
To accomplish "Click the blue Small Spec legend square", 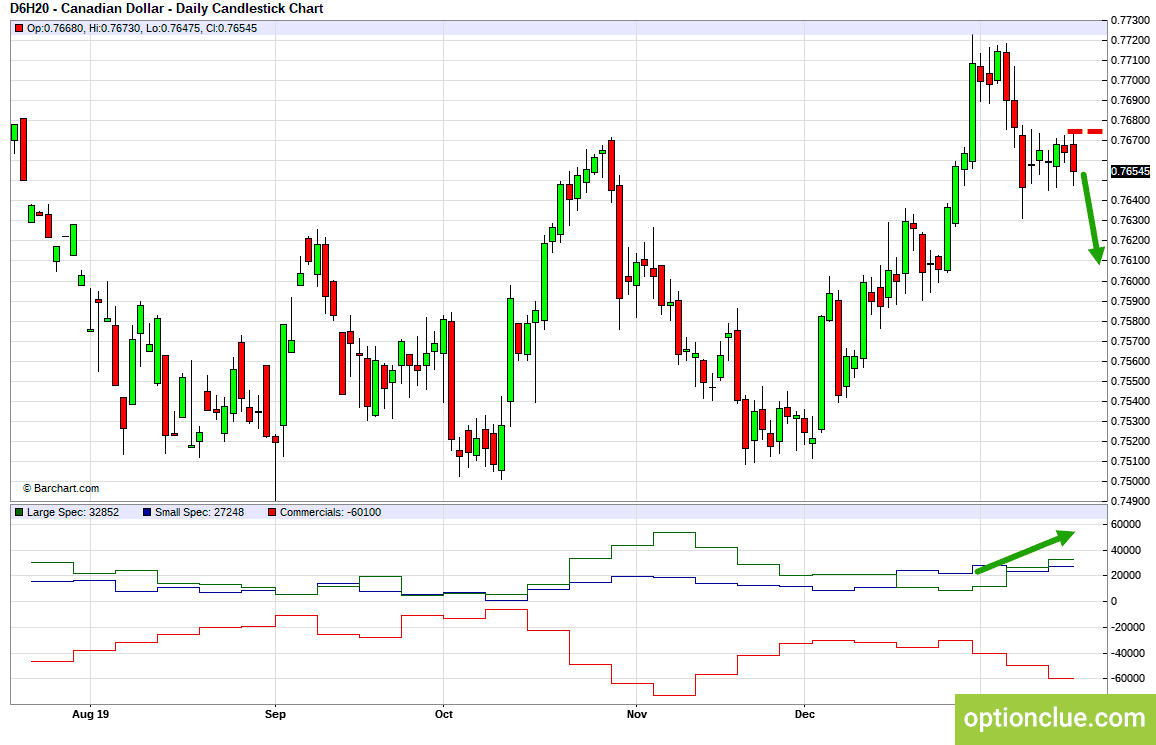I will click(x=147, y=512).
